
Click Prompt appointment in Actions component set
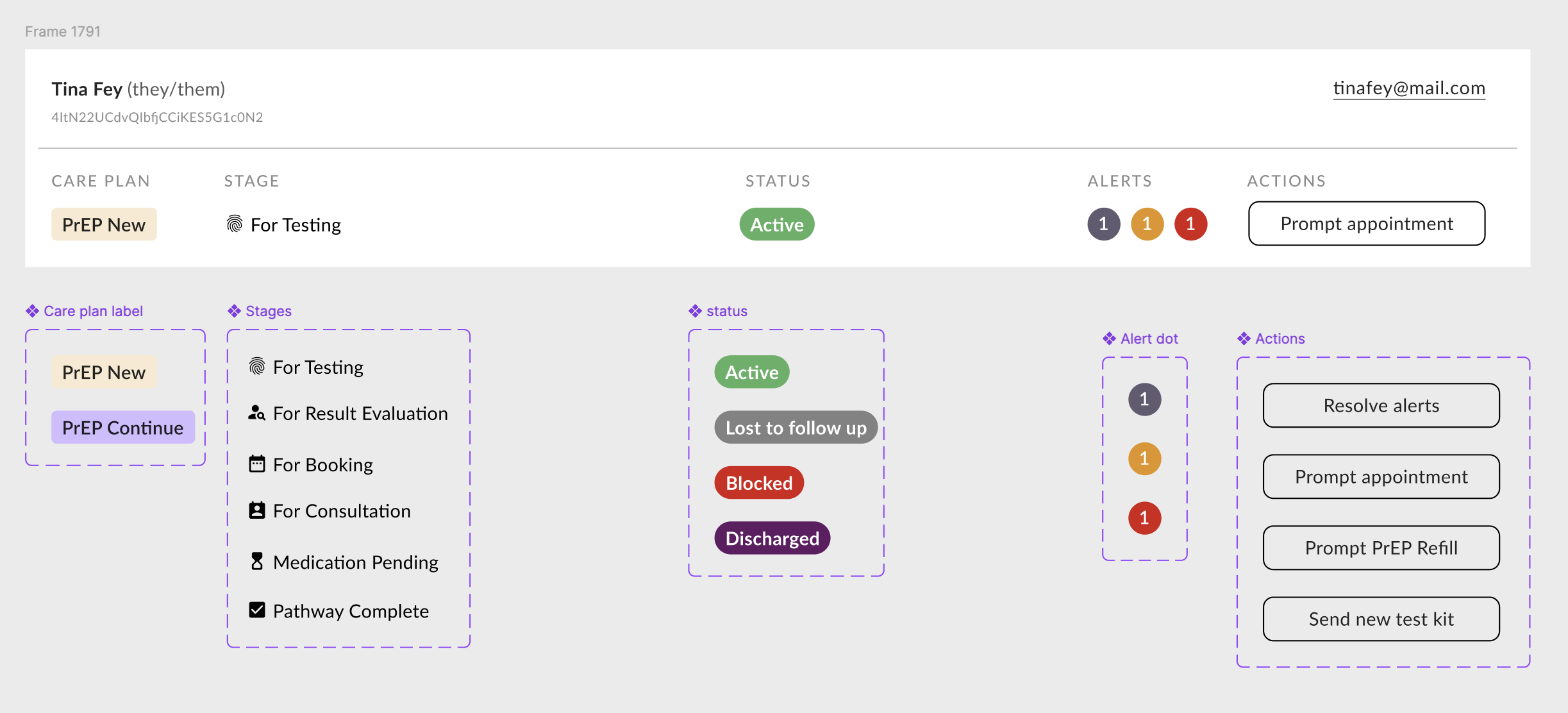click(1381, 476)
